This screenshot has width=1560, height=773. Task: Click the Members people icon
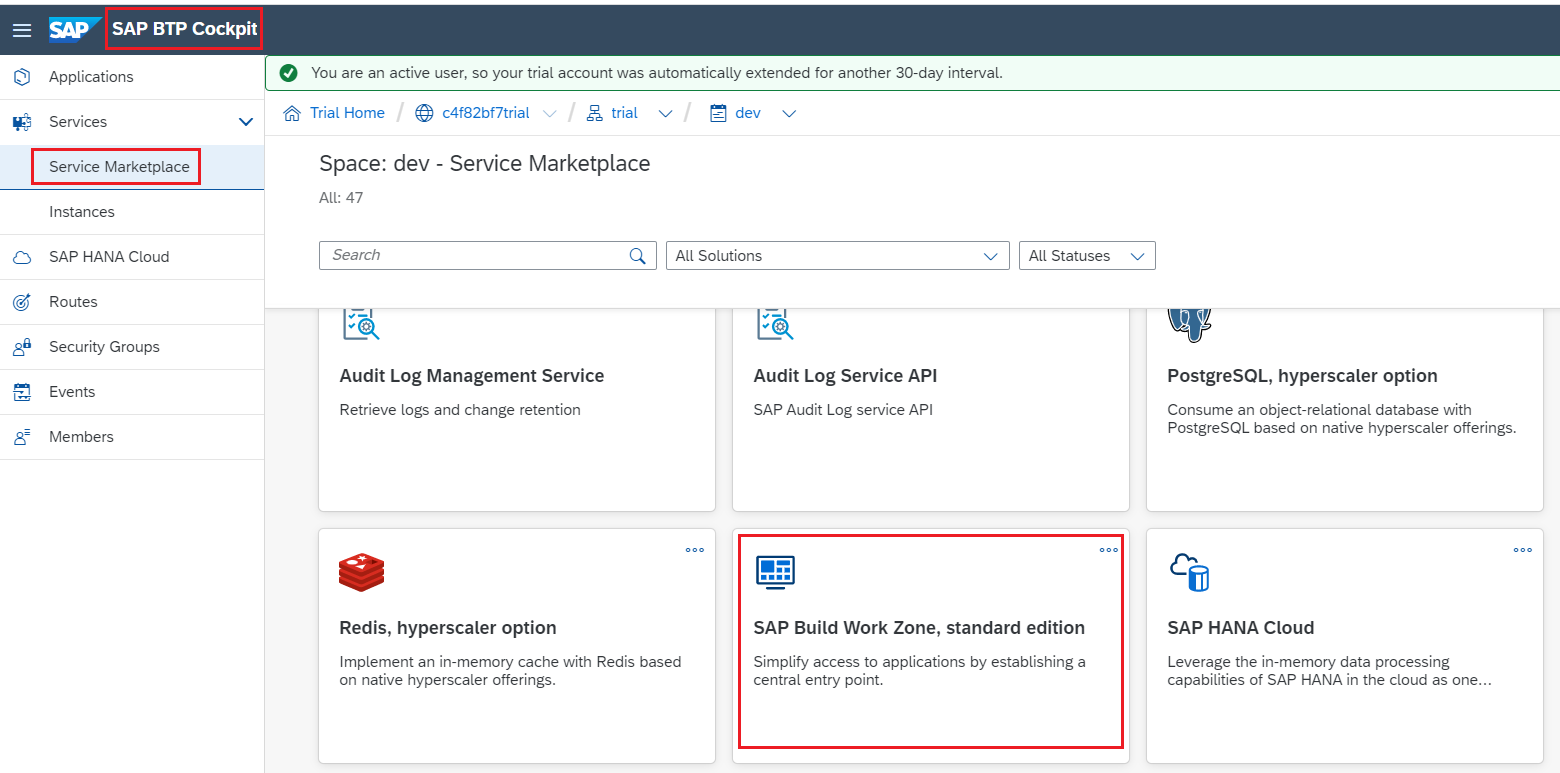(22, 437)
